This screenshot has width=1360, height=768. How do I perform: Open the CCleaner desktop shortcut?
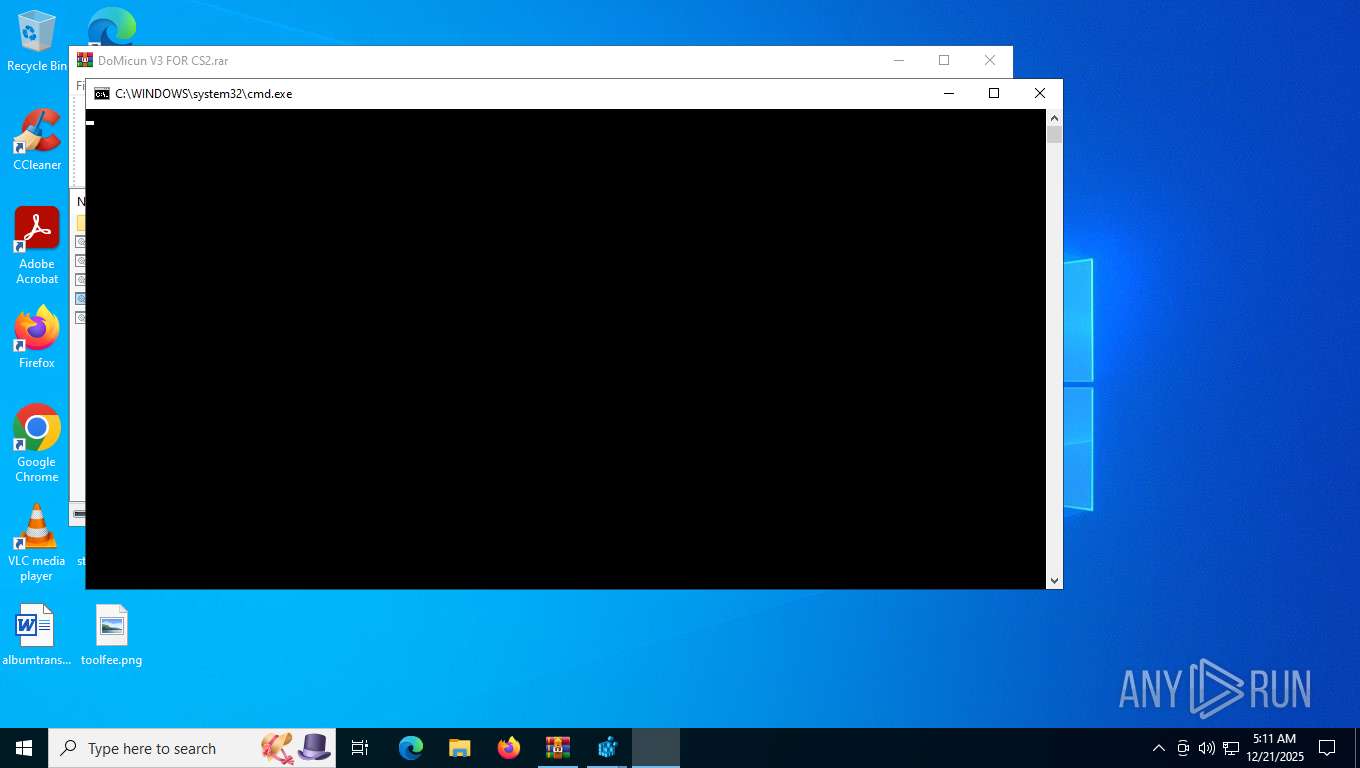(37, 140)
